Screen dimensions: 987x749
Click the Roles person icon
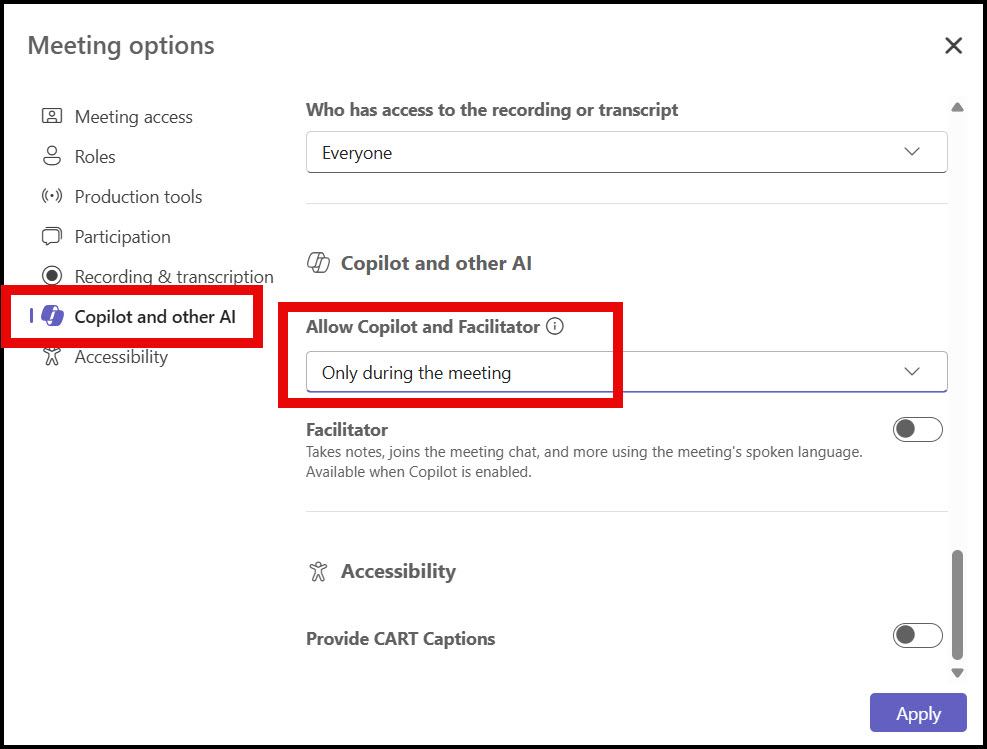point(52,156)
